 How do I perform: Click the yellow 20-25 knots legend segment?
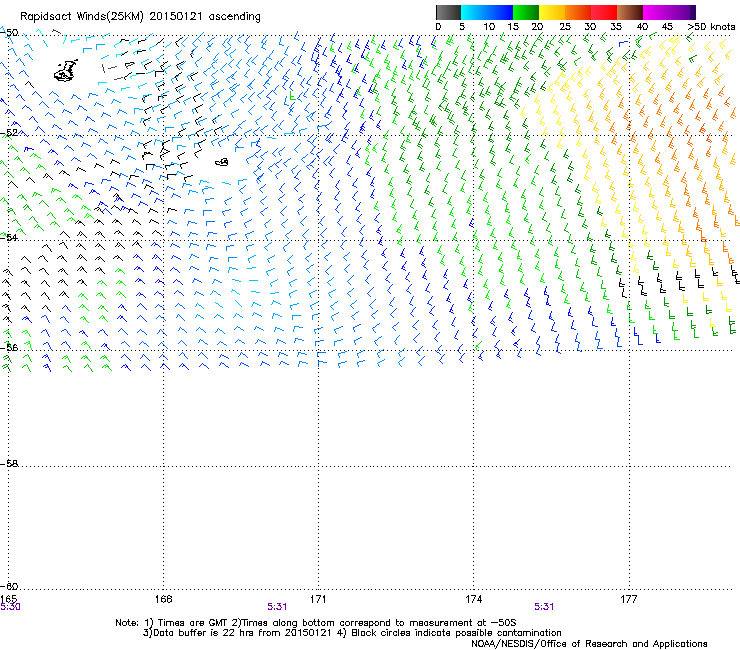[552, 12]
